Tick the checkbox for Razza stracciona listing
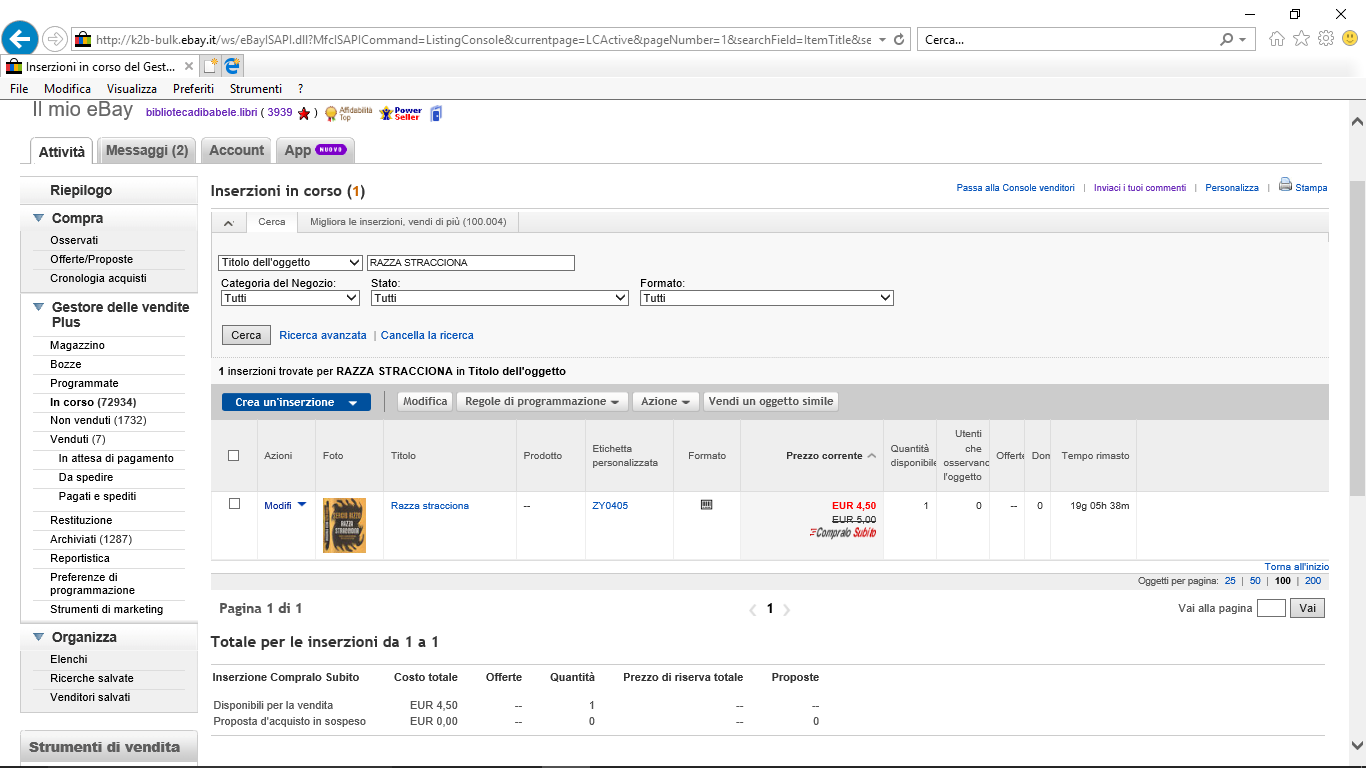The image size is (1366, 768). click(x=234, y=504)
